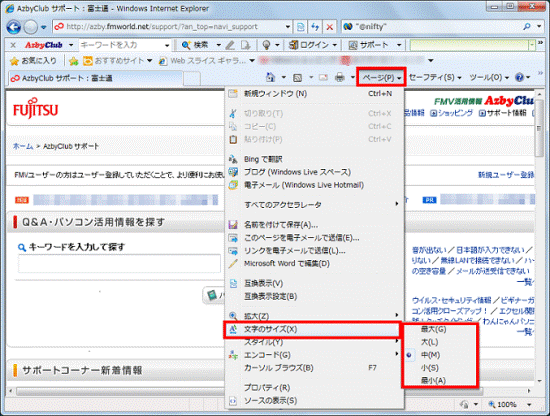Click the red Stop loading icon
Image resolution: width=550 pixels, height=416 pixels.
[x=329, y=27]
